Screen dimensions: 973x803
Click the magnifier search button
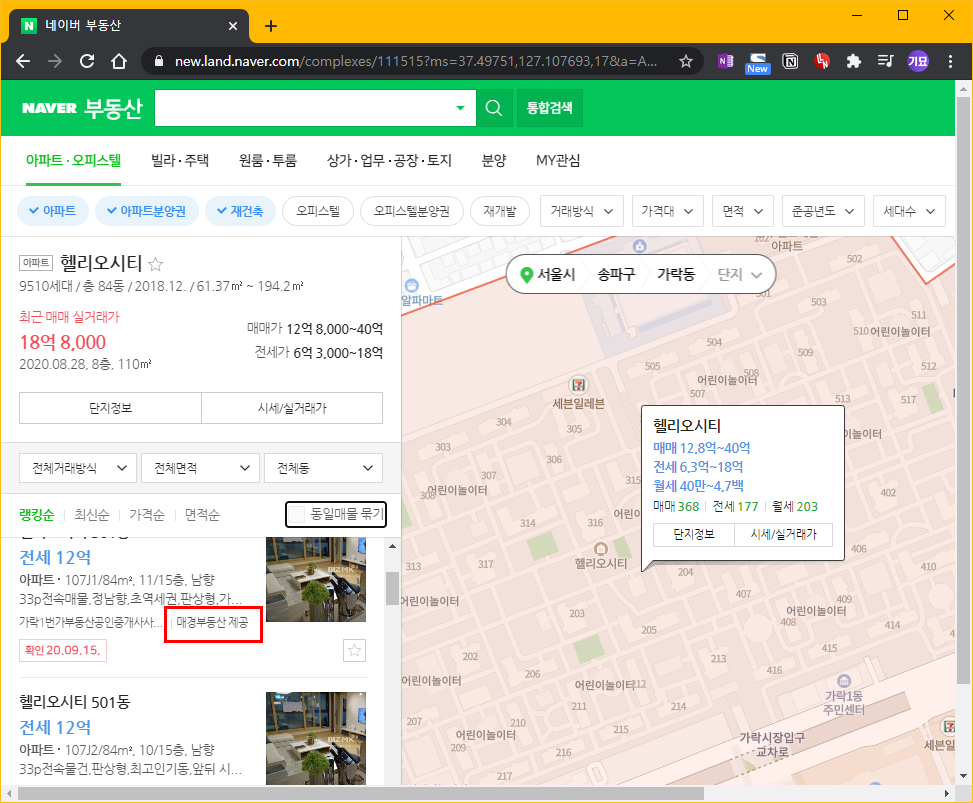(494, 108)
